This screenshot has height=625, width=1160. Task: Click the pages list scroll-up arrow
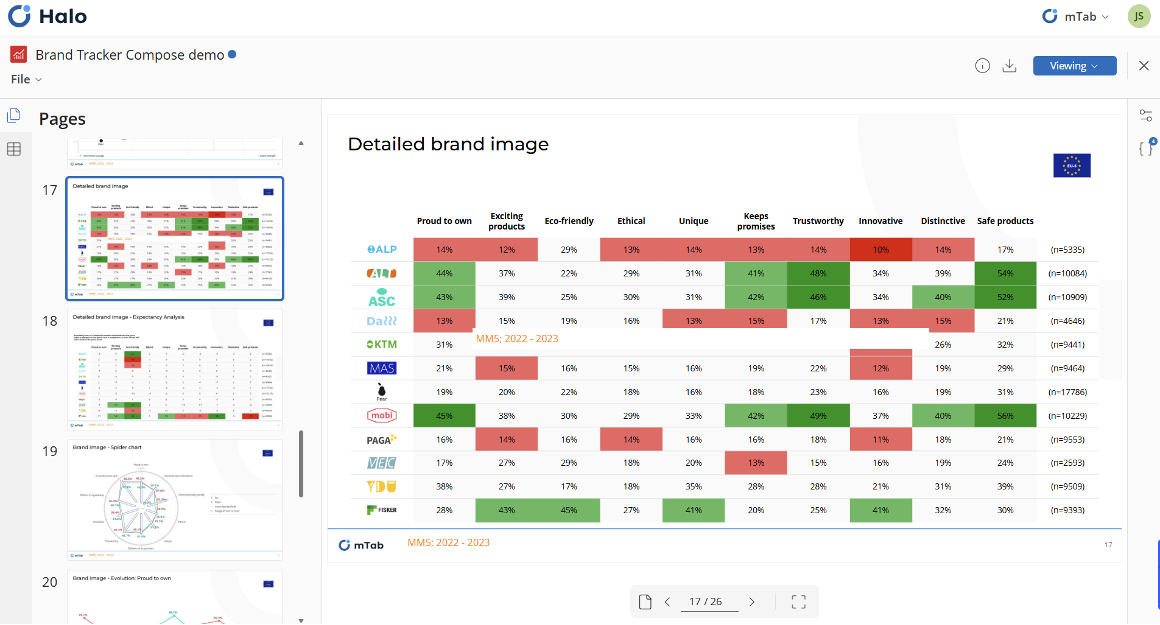[301, 143]
